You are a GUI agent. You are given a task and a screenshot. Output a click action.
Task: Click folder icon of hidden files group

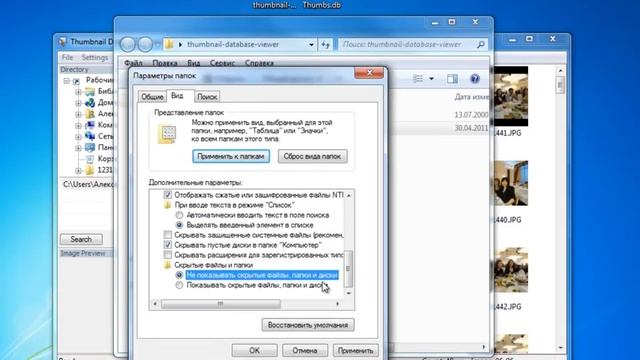(x=167, y=265)
